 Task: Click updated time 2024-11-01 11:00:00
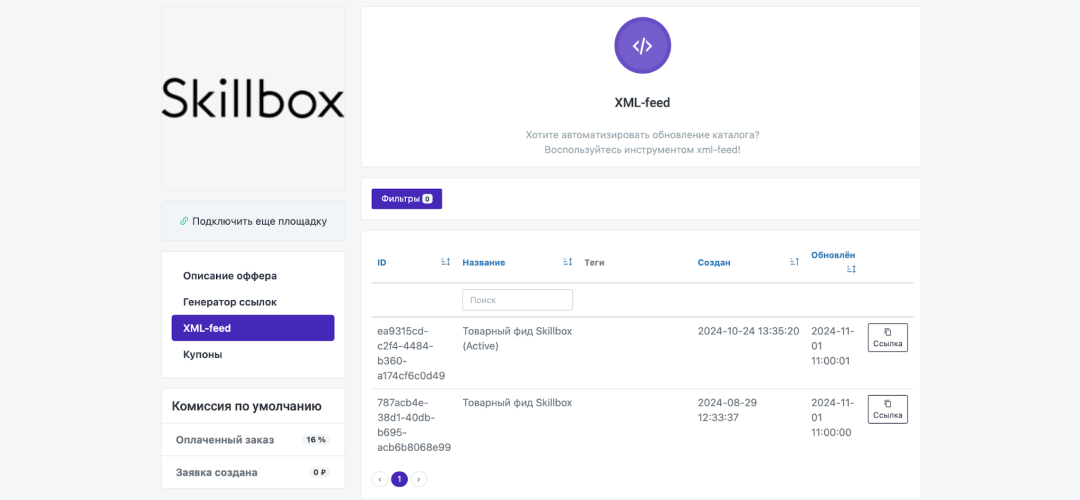tap(832, 417)
